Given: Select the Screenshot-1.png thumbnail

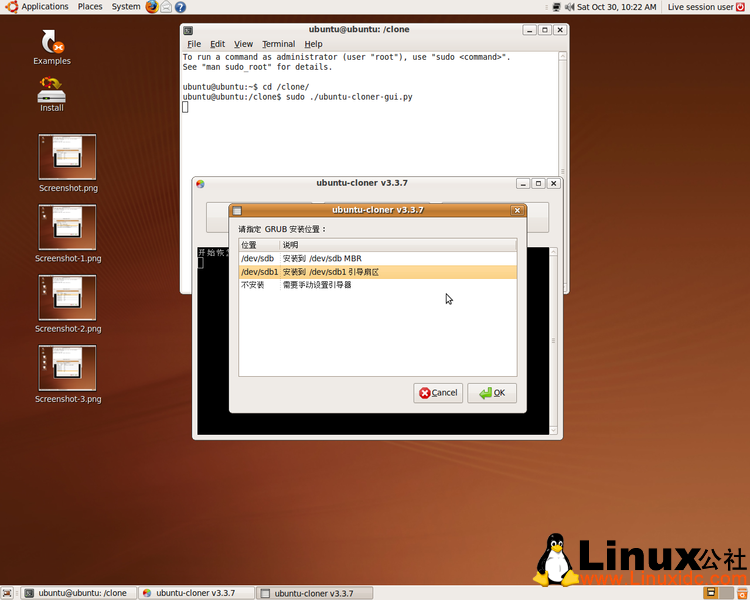Looking at the screenshot, I should point(67,227).
